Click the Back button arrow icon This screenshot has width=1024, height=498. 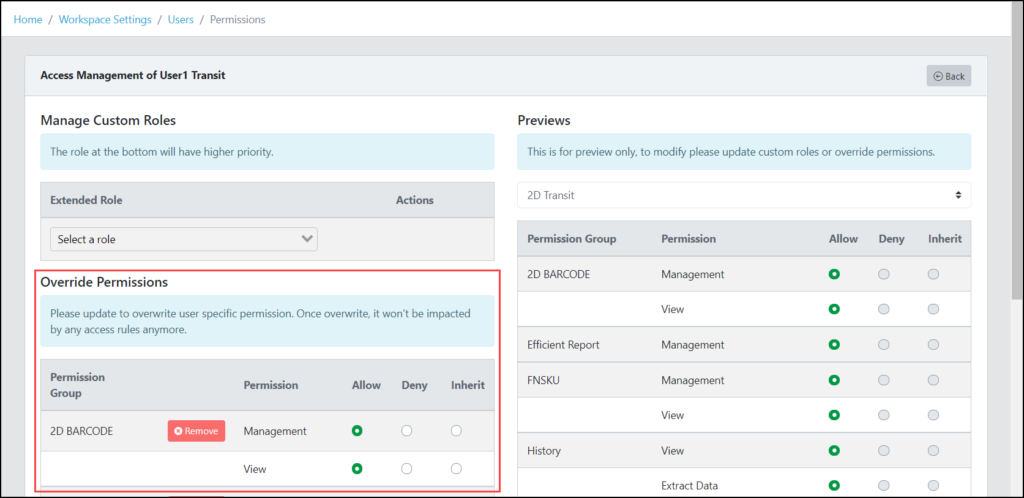click(938, 76)
